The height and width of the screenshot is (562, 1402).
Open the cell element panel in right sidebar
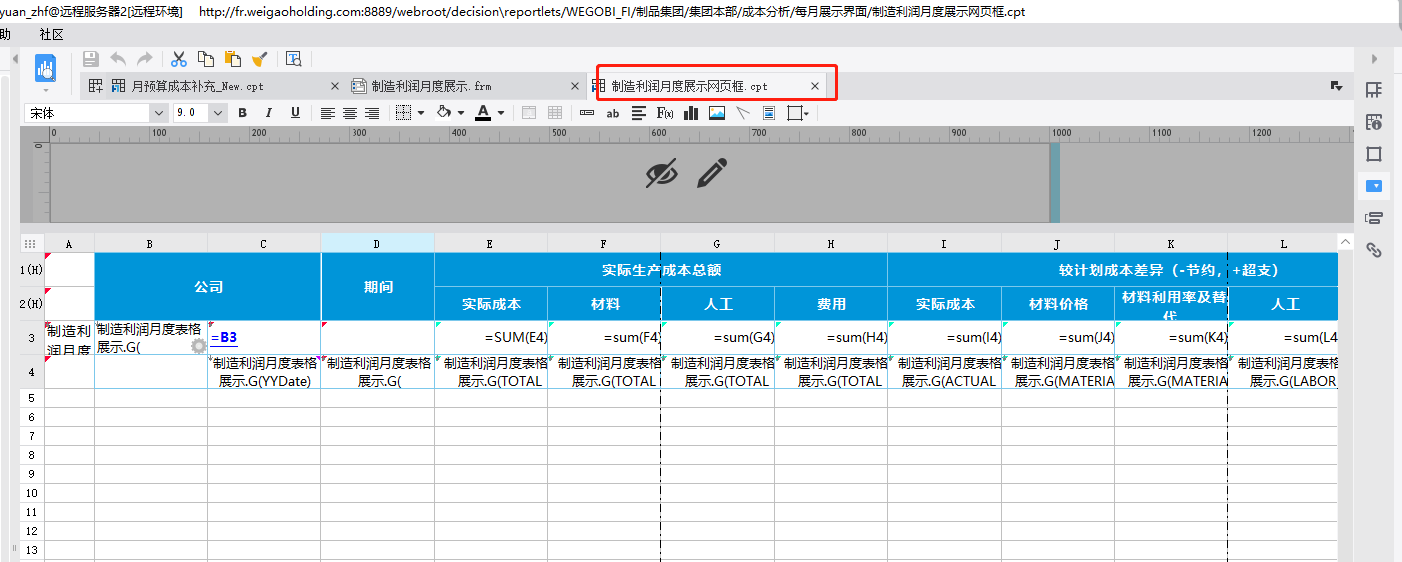(1374, 90)
